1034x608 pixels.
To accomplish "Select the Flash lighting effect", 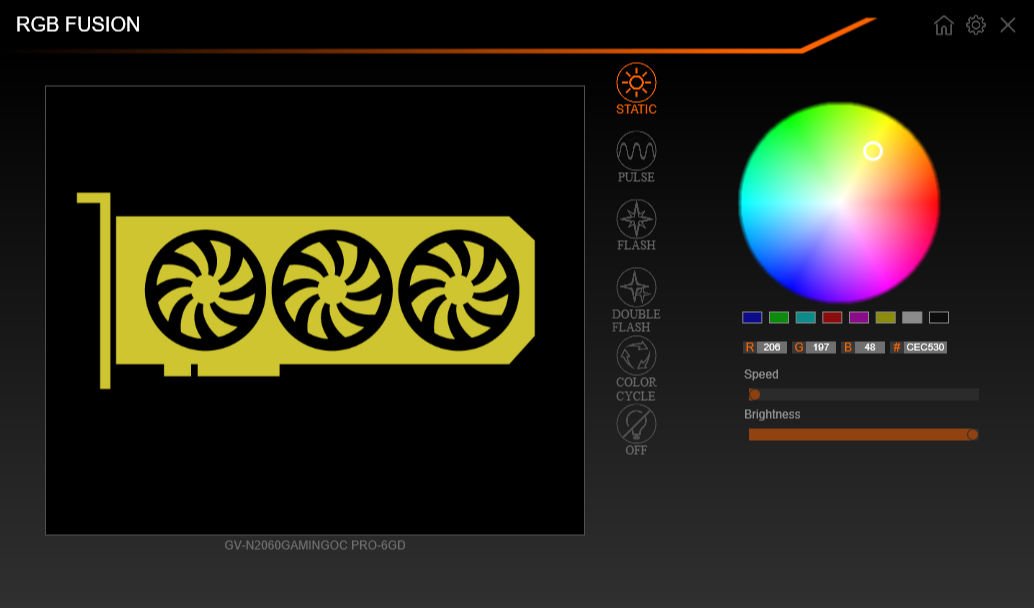I will [636, 219].
